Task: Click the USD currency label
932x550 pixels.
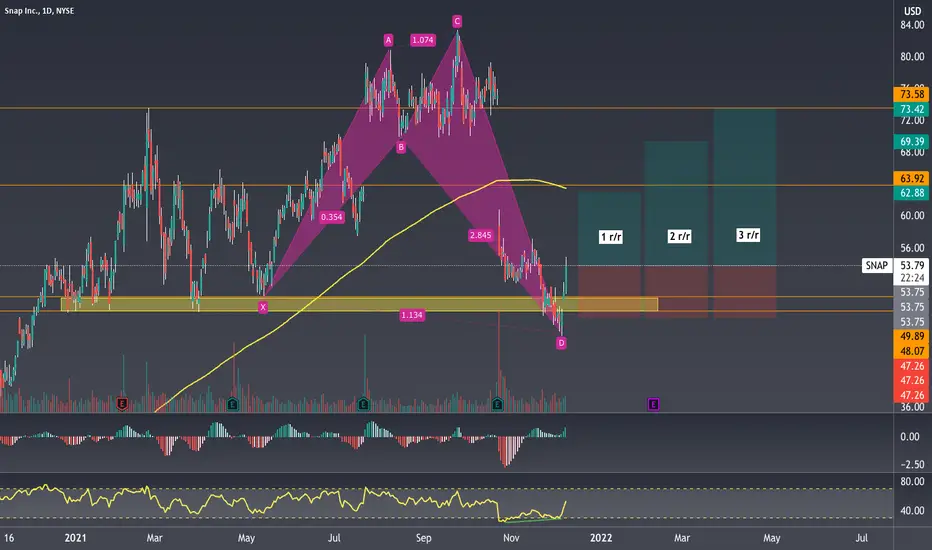Action: coord(912,11)
